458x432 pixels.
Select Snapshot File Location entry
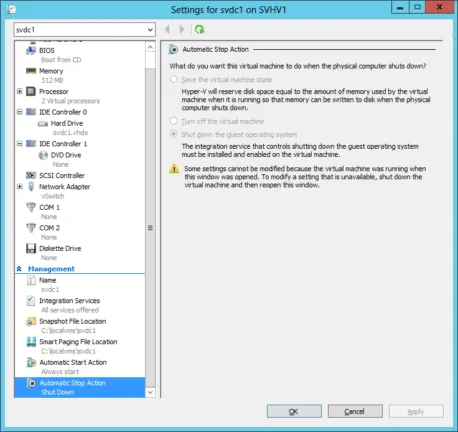point(73,321)
